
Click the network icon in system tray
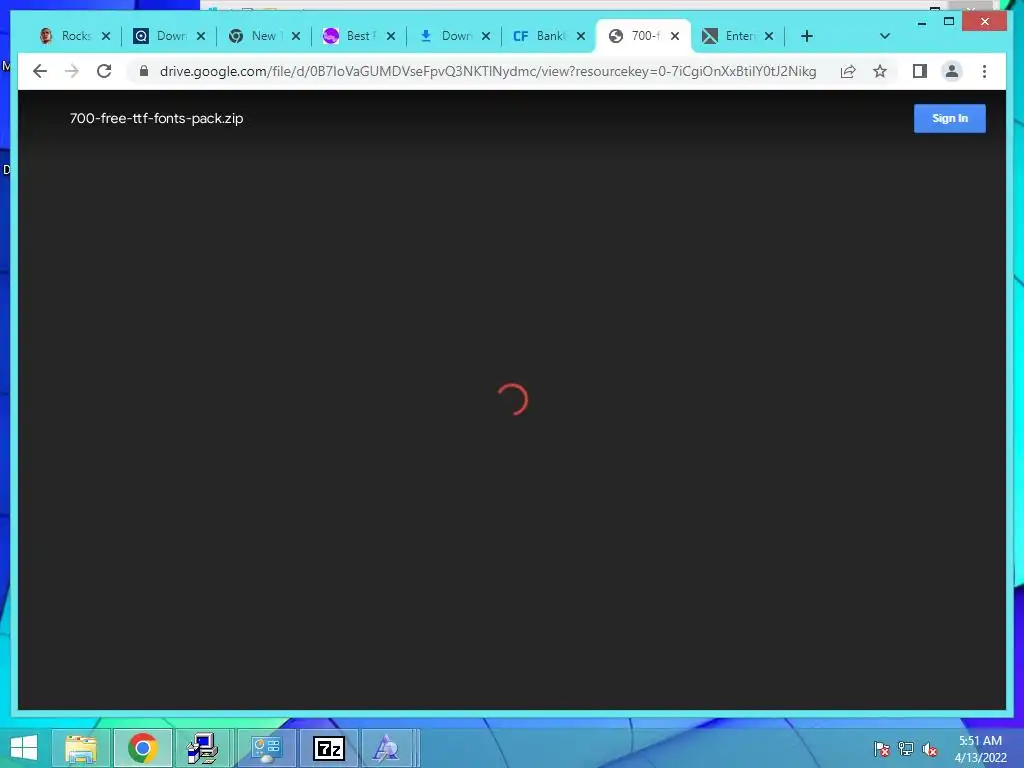pyautogui.click(x=906, y=749)
